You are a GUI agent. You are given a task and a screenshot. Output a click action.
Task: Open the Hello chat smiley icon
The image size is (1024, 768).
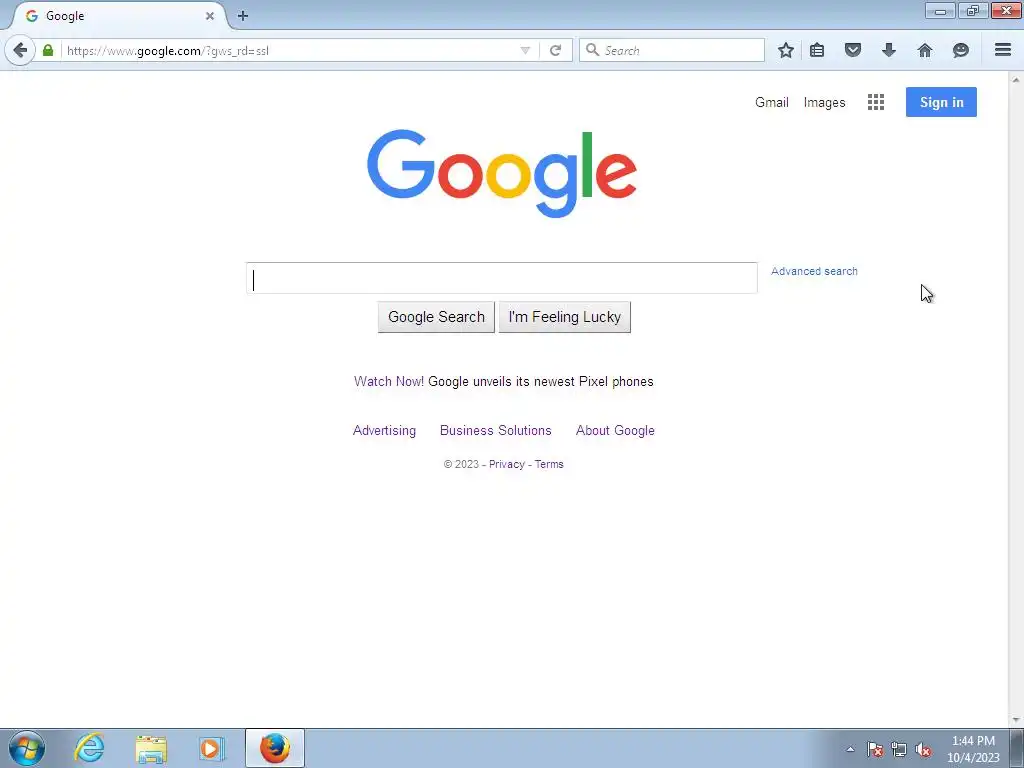click(x=961, y=50)
